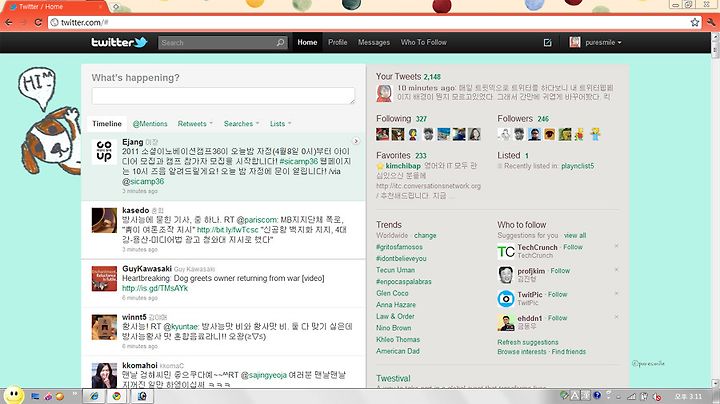Click your tweets profile avatar
Viewport: 720px width, 404px height.
(384, 93)
